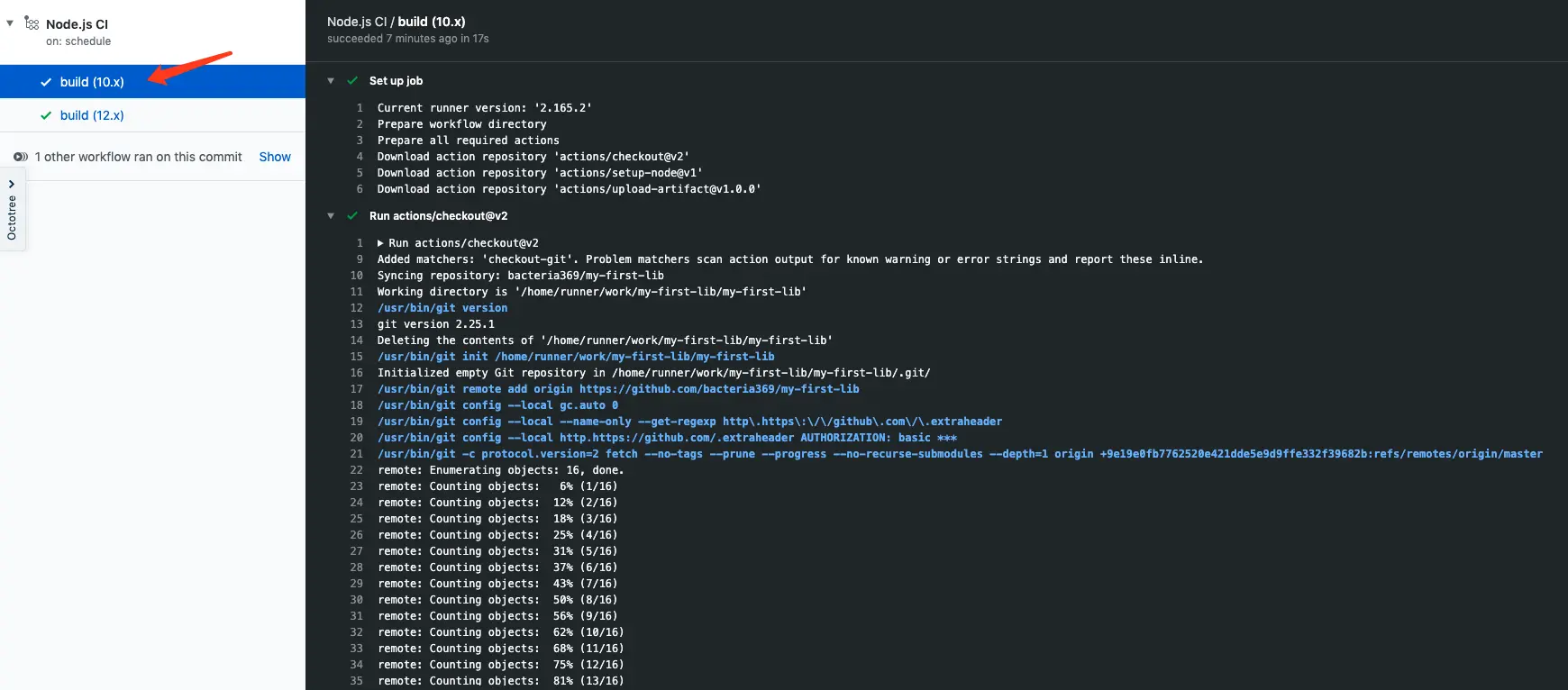Click the 'Prepare workflow directory' log line
The image size is (1568, 690).
click(x=462, y=124)
